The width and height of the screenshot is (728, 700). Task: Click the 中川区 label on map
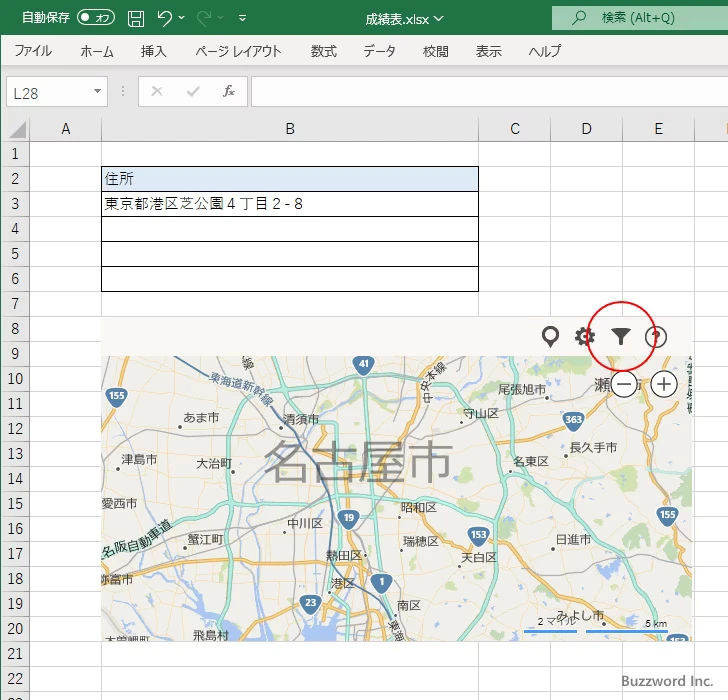pyautogui.click(x=305, y=524)
